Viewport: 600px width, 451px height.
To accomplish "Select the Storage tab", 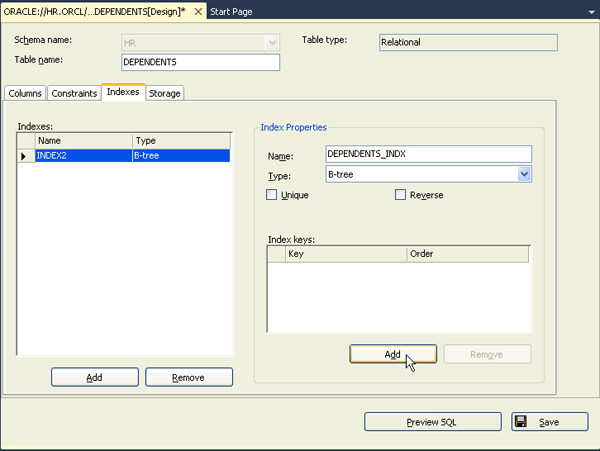I will pyautogui.click(x=166, y=93).
